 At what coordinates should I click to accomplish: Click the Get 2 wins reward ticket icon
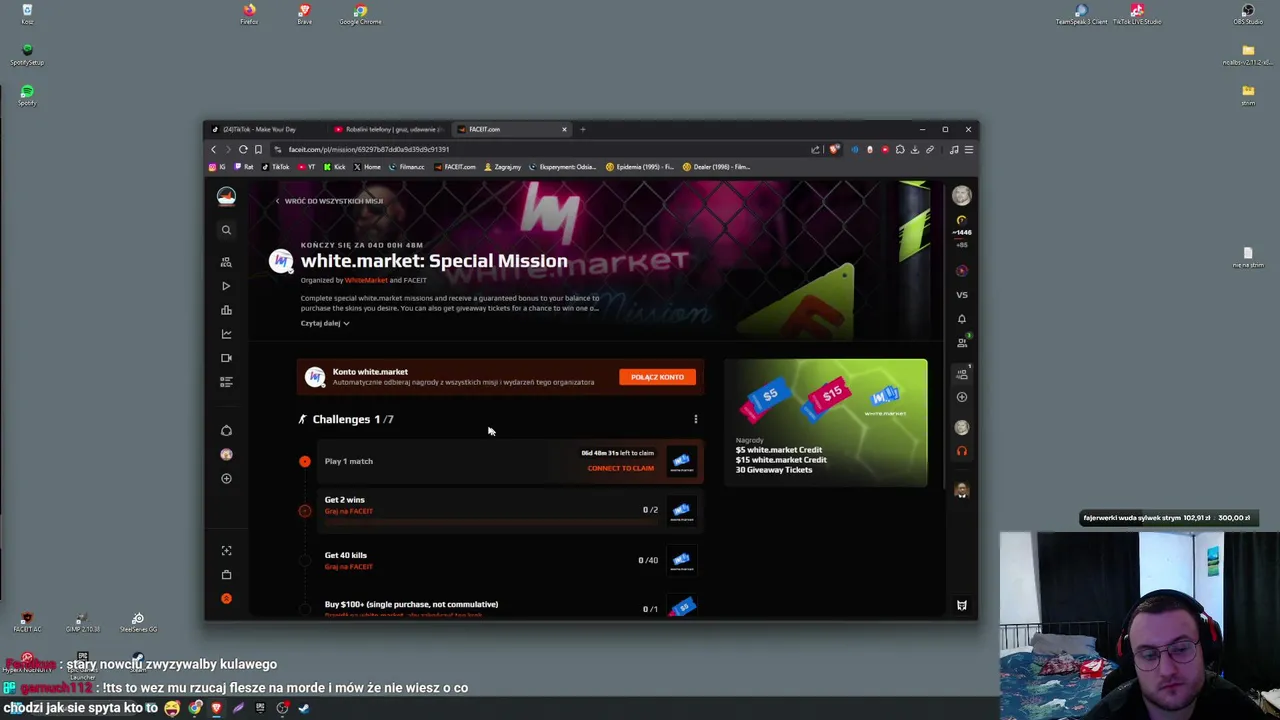point(681,510)
